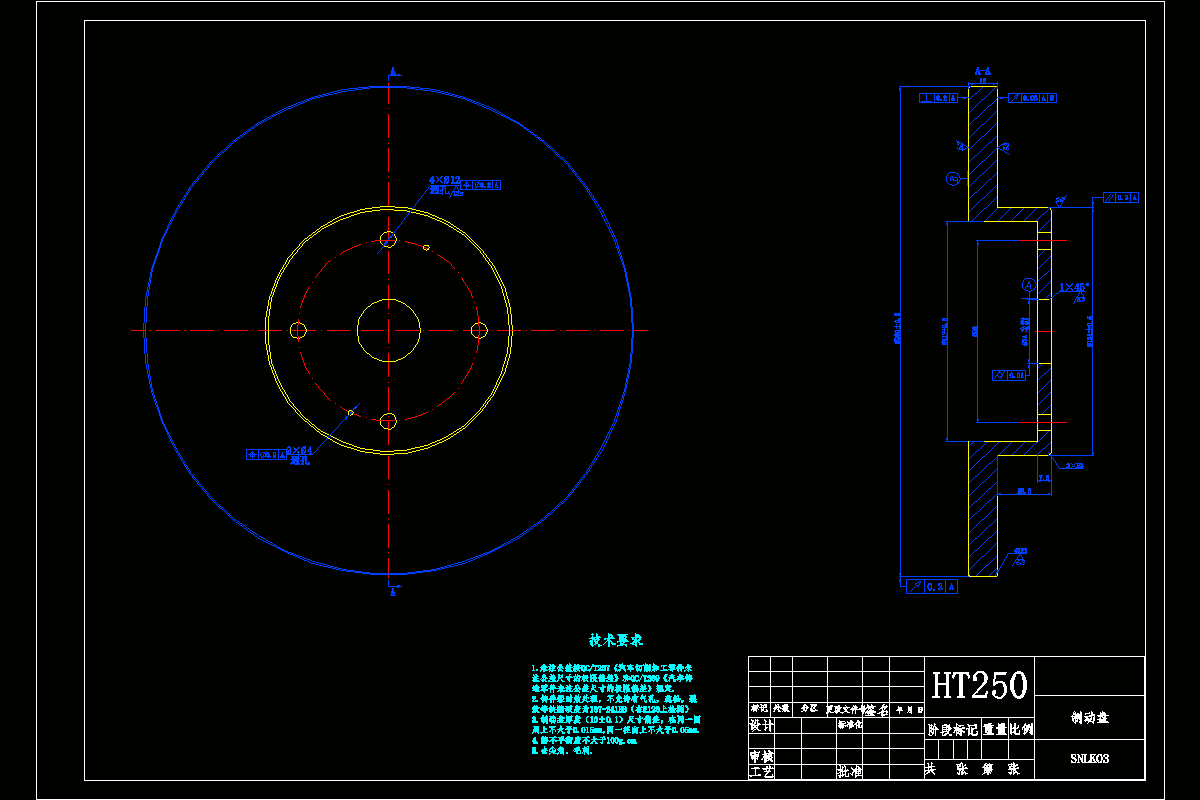Click the 标记 column header
The height and width of the screenshot is (800, 1200).
759,708
